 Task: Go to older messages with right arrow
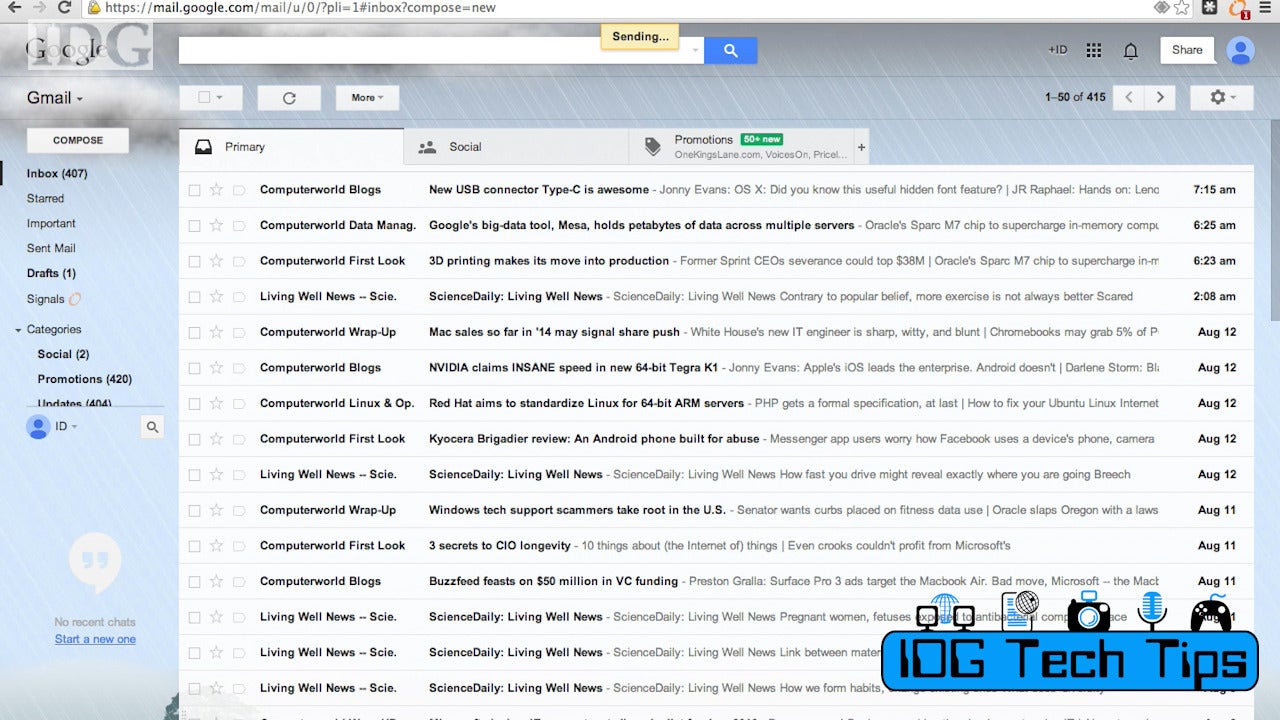click(1160, 97)
